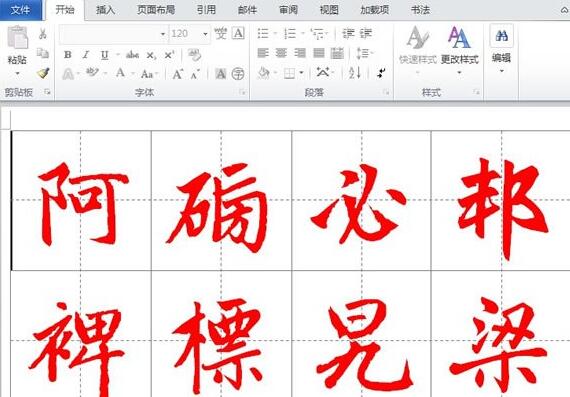This screenshot has width=570, height=397.
Task: Toggle Bold formatting
Action: click(x=68, y=55)
